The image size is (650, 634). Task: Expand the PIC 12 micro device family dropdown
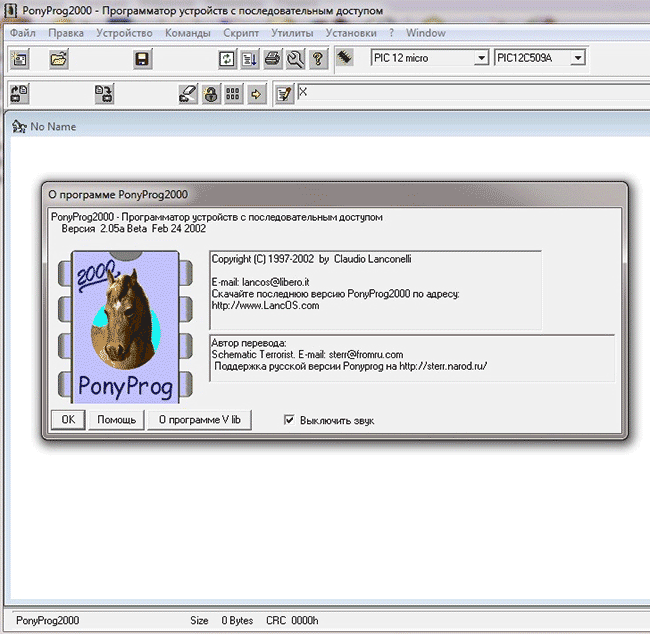coord(481,58)
